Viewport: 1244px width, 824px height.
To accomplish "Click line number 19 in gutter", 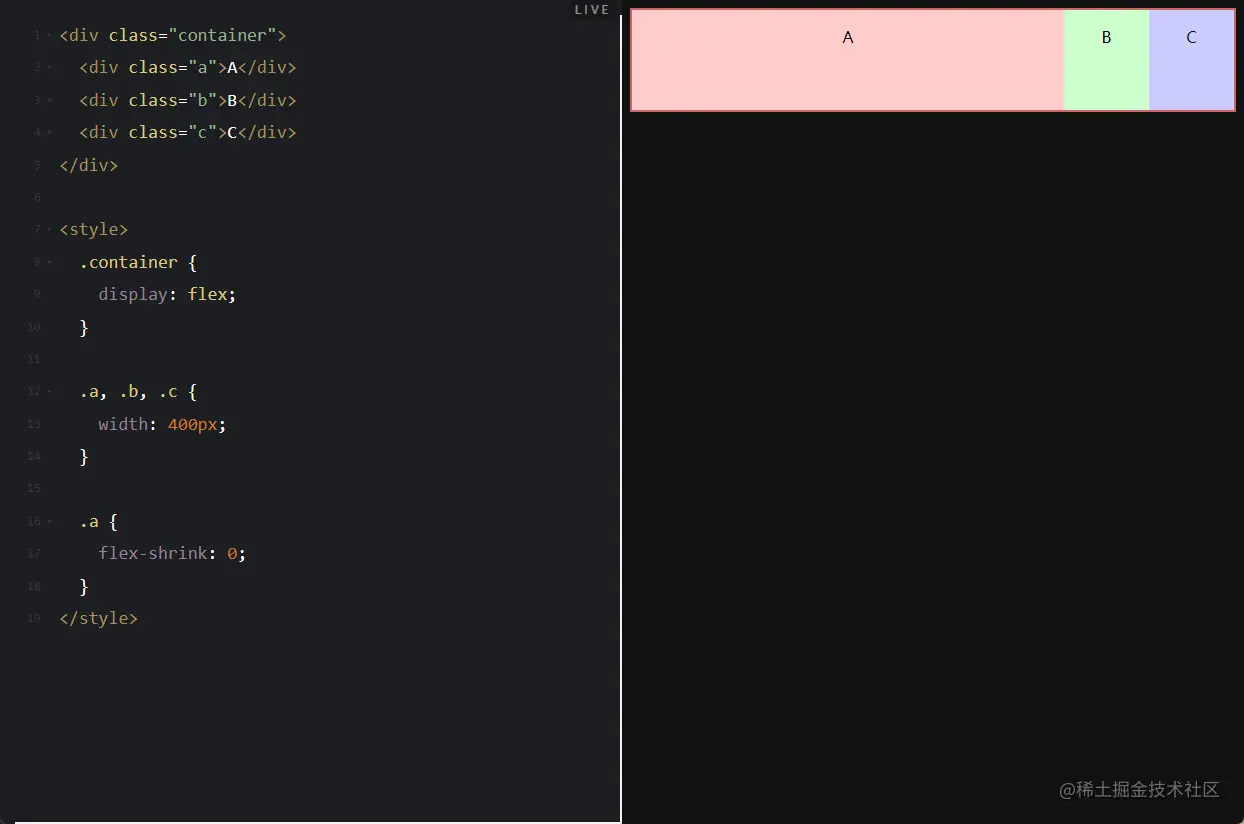I will pyautogui.click(x=35, y=618).
